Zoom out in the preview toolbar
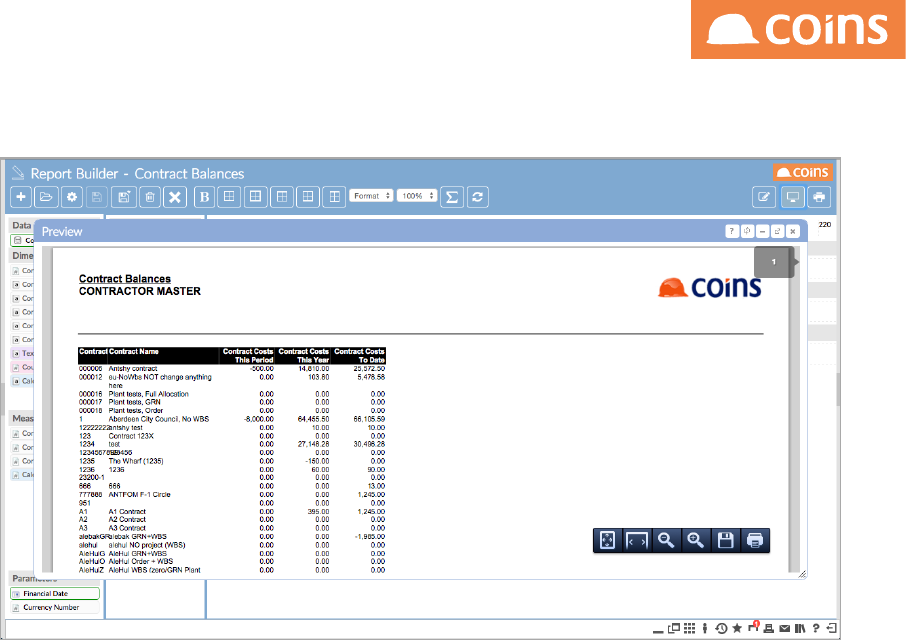906x640 pixels. click(x=666, y=541)
